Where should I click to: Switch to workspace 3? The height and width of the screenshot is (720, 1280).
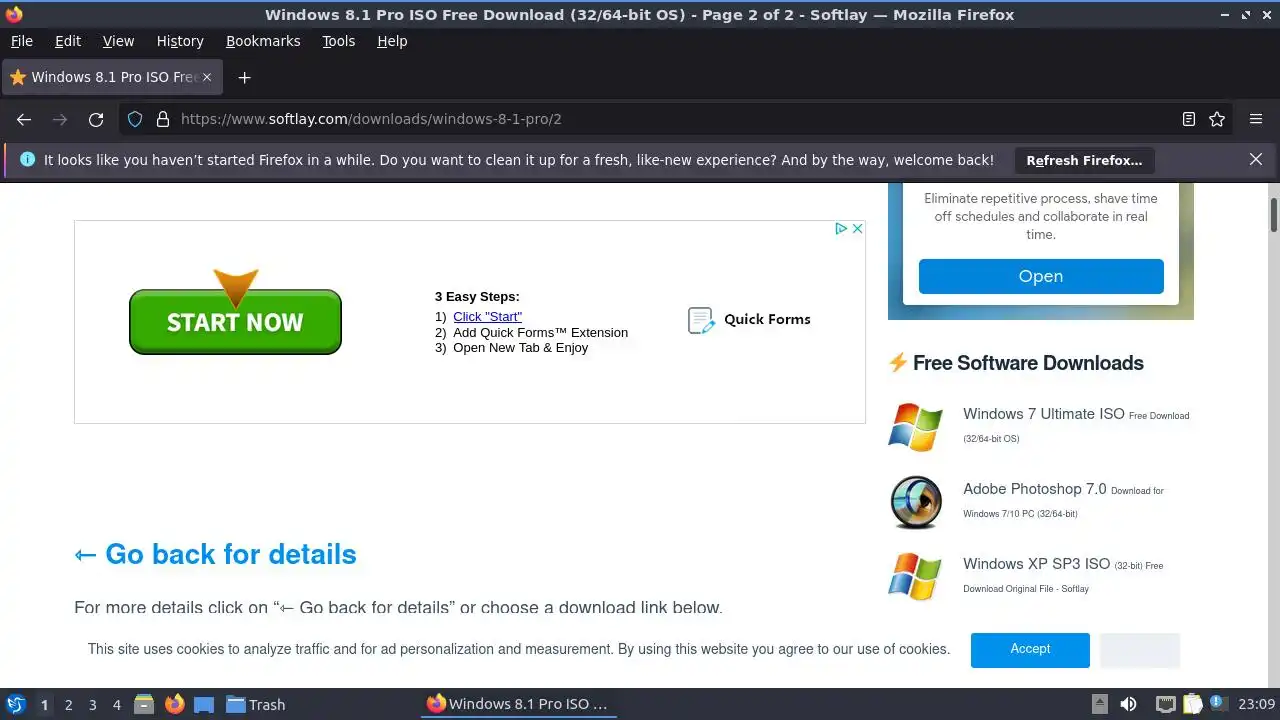pos(92,705)
